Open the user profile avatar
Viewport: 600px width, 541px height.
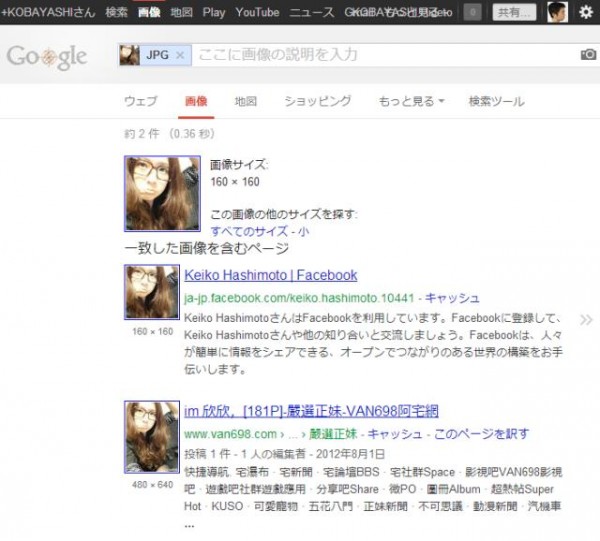coord(558,12)
